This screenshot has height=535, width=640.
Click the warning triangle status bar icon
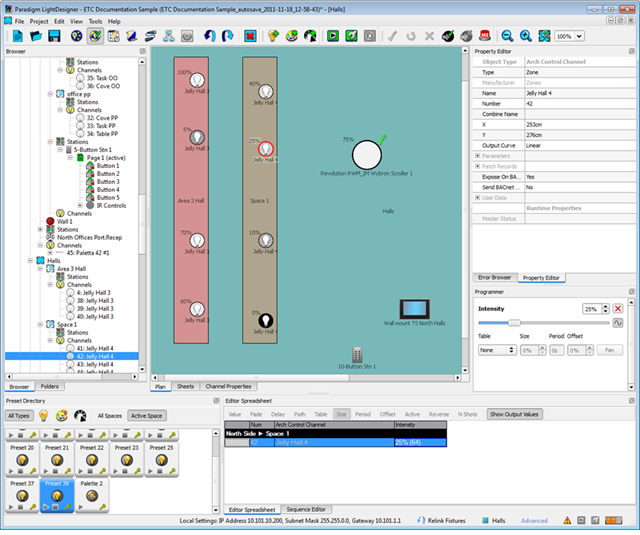click(567, 520)
